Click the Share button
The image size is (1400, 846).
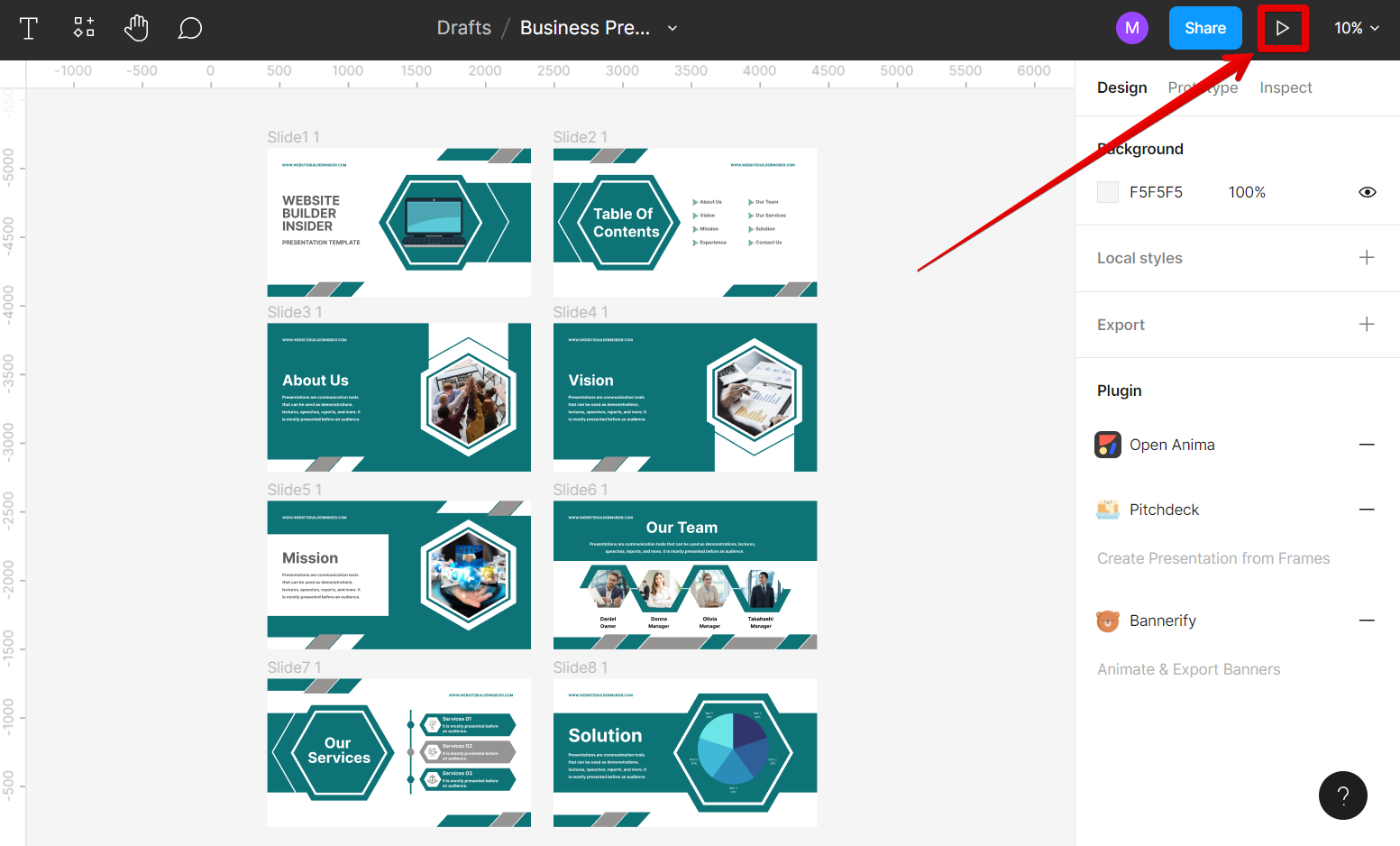coord(1205,28)
